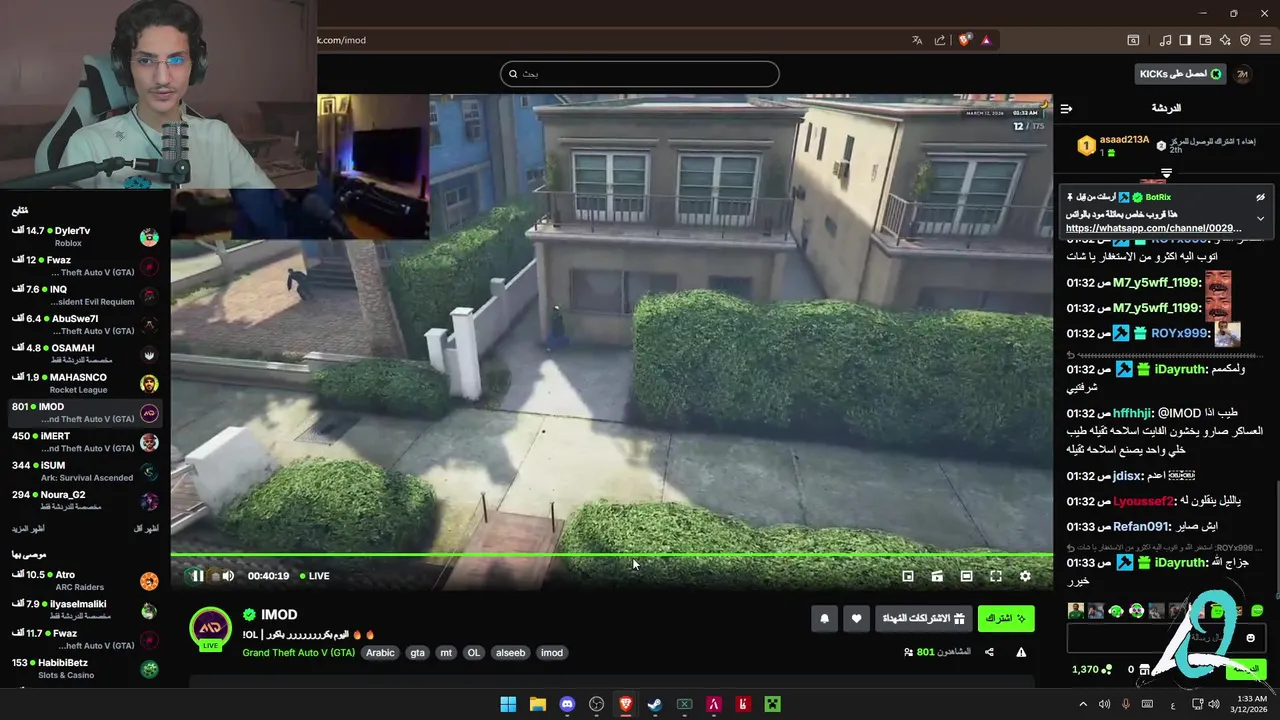Open the Kick shop icon beside 0

click(1145, 670)
